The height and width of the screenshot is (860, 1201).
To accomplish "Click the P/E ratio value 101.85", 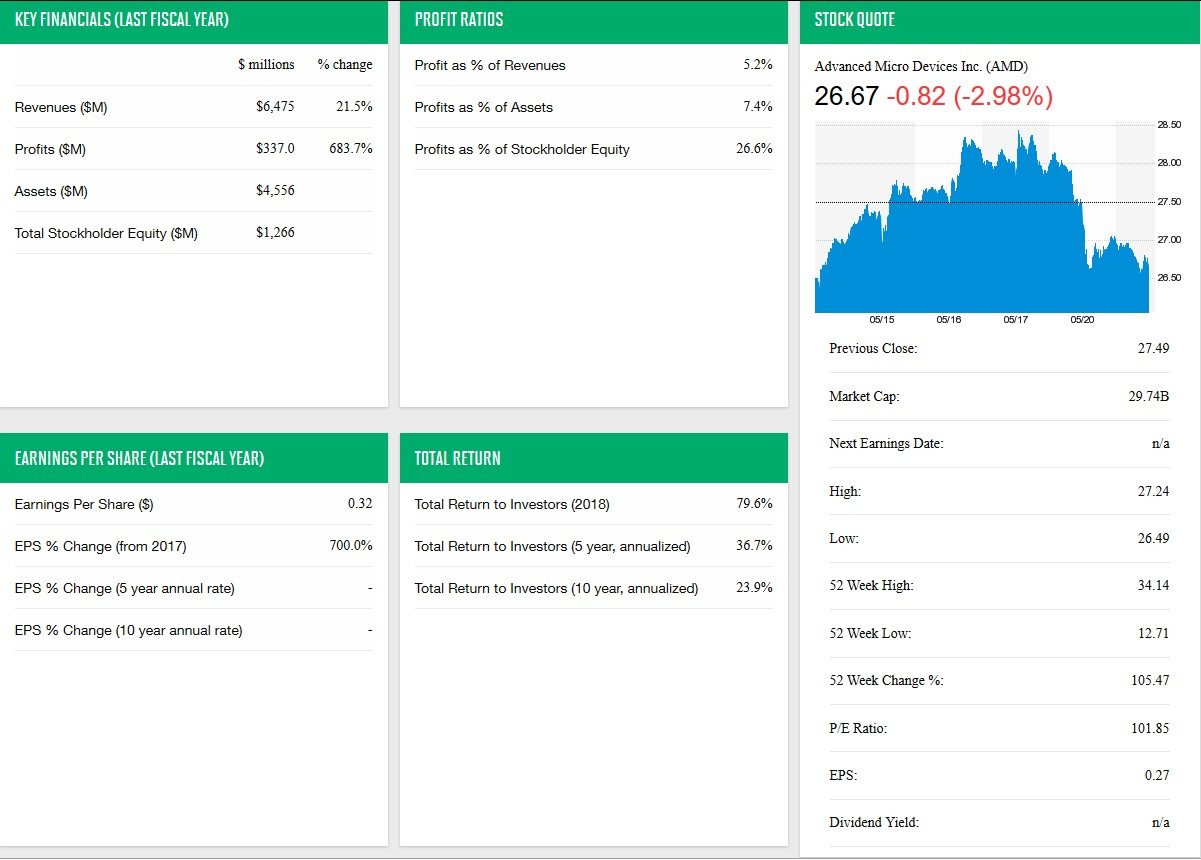I will tap(1150, 728).
